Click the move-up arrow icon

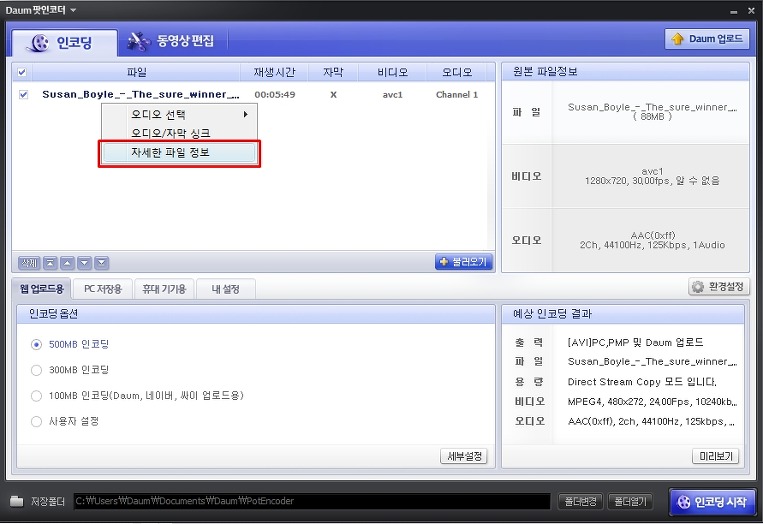tap(67, 263)
